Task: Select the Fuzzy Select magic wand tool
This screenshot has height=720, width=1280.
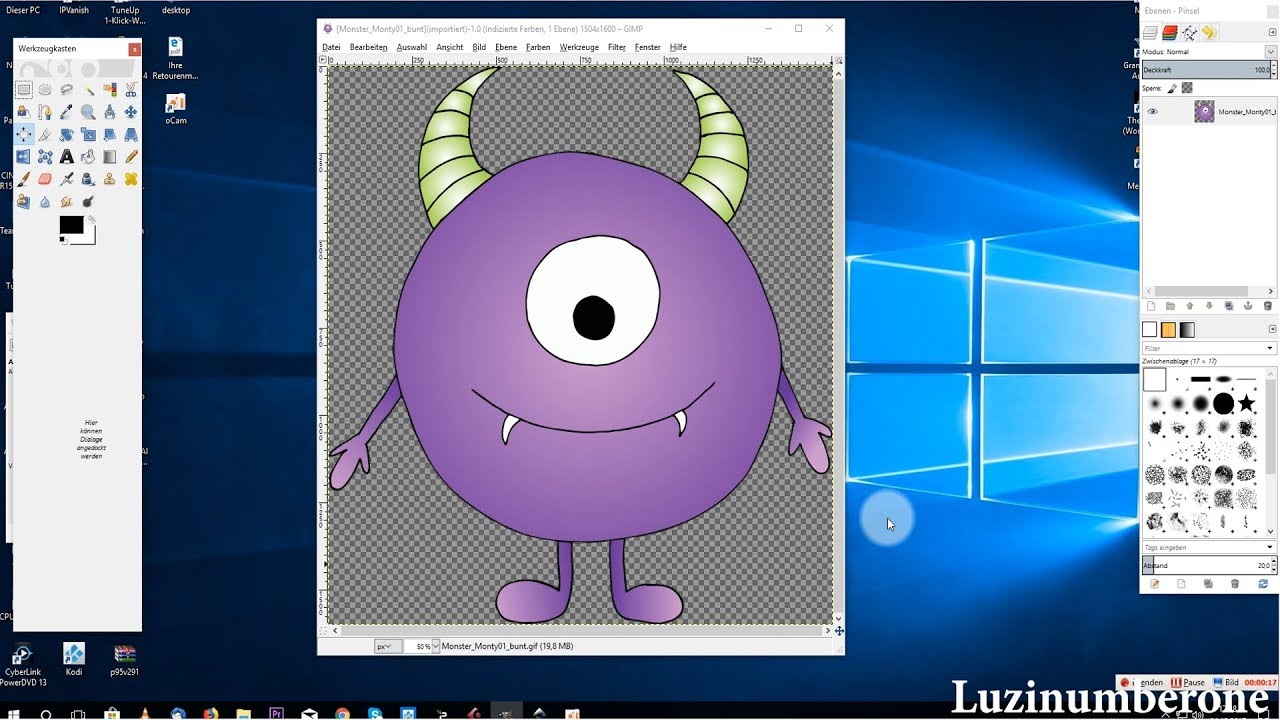Action: pyautogui.click(x=88, y=90)
